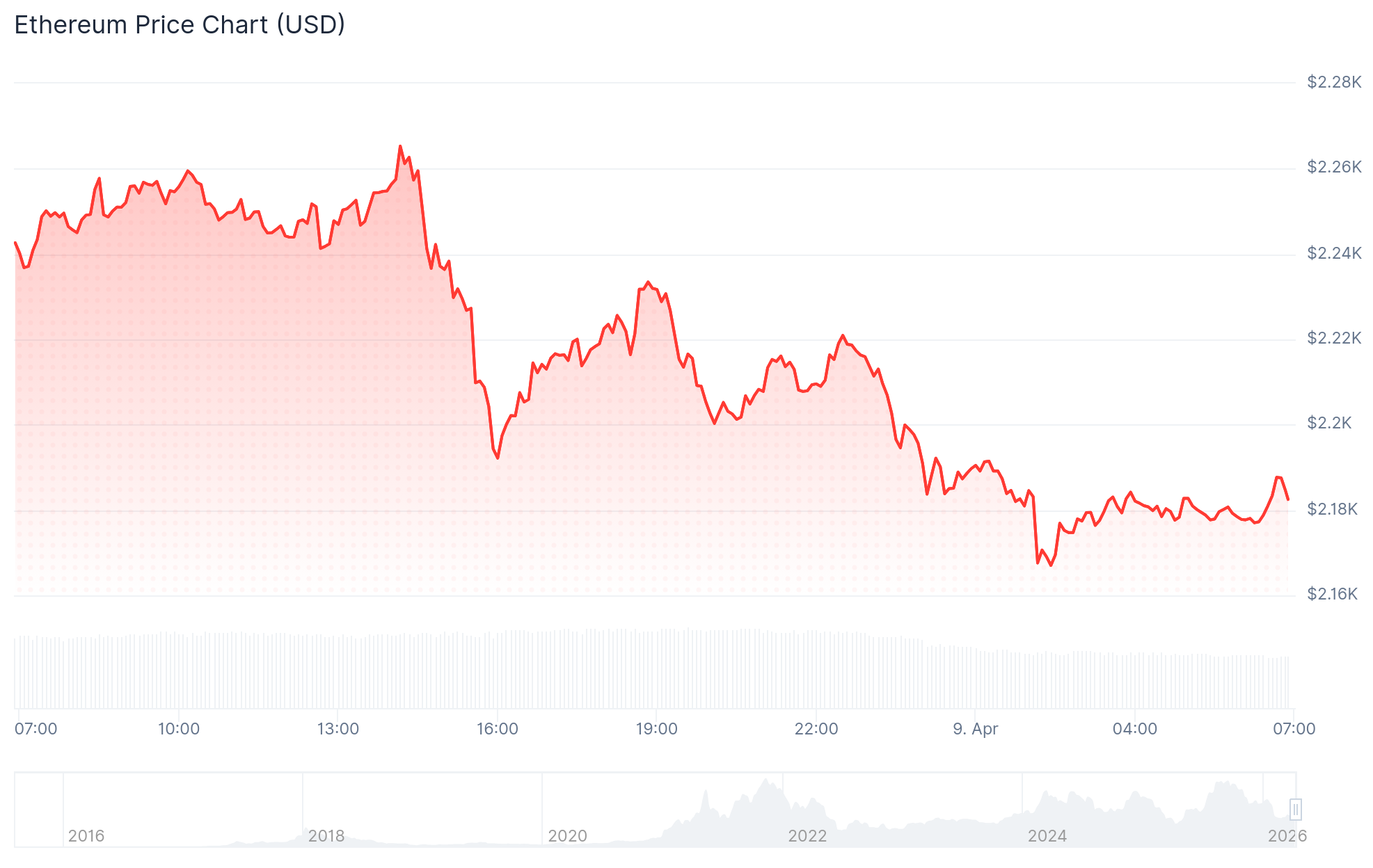Jump to 2018 in the range navigator
This screenshot has height=868, width=1373.
pos(326,835)
